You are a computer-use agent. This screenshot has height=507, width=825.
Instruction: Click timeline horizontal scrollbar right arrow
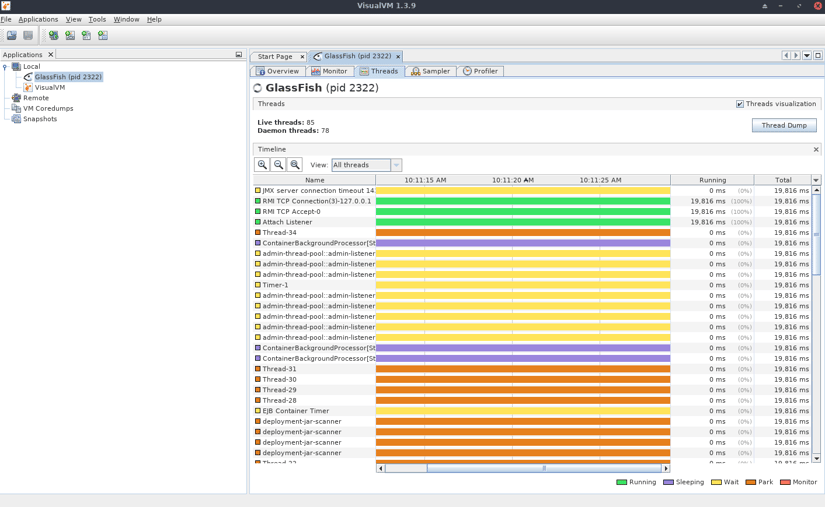pos(666,468)
